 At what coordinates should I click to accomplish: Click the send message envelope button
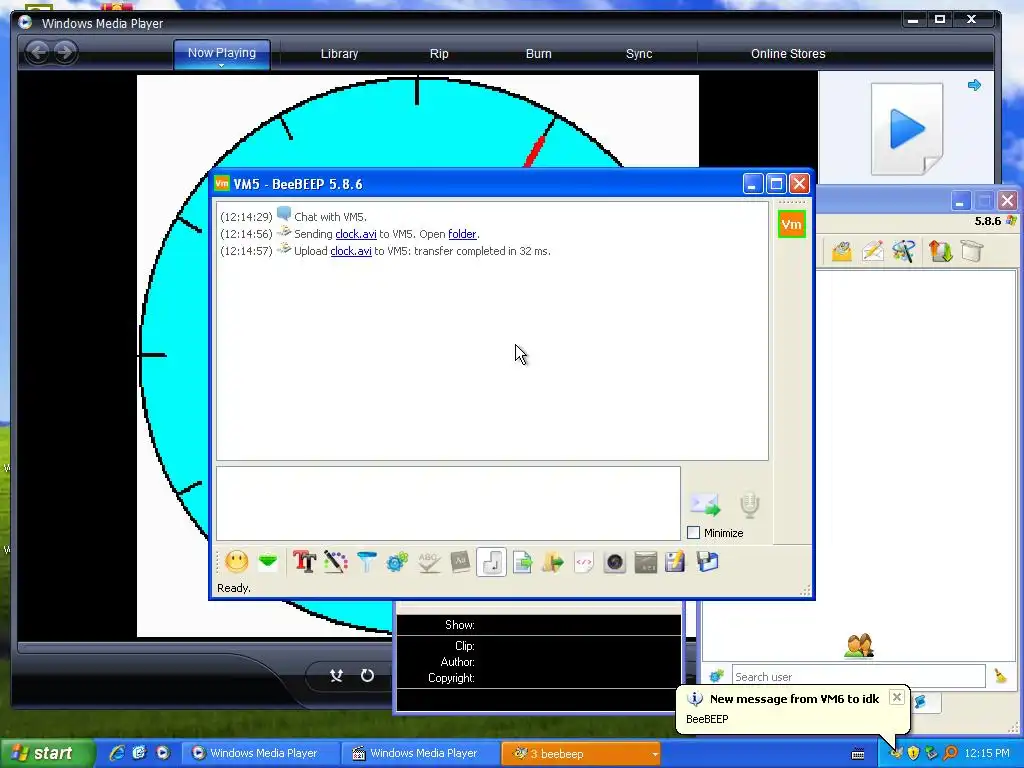click(705, 504)
